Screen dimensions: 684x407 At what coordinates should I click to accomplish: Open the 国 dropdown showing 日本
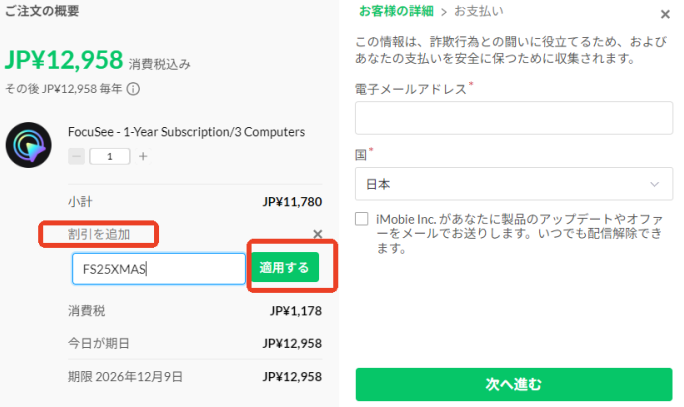click(514, 184)
